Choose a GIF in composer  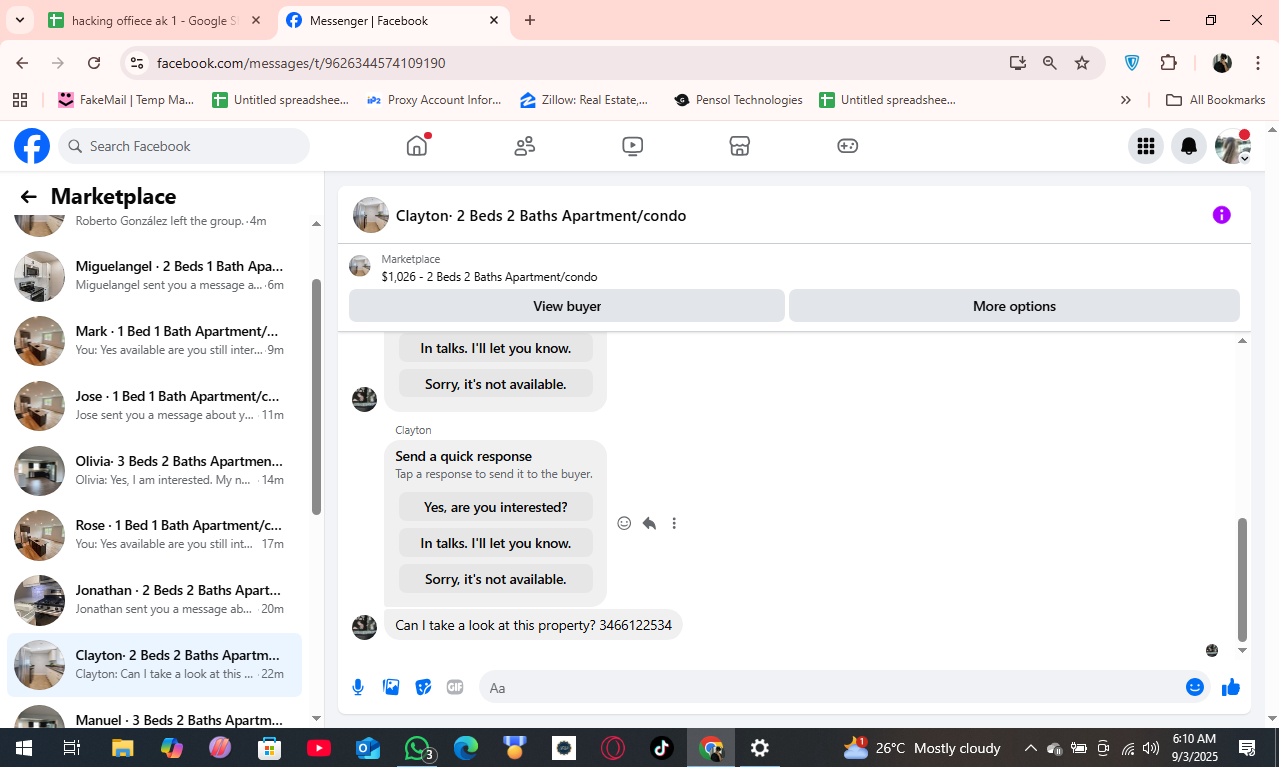(x=455, y=687)
